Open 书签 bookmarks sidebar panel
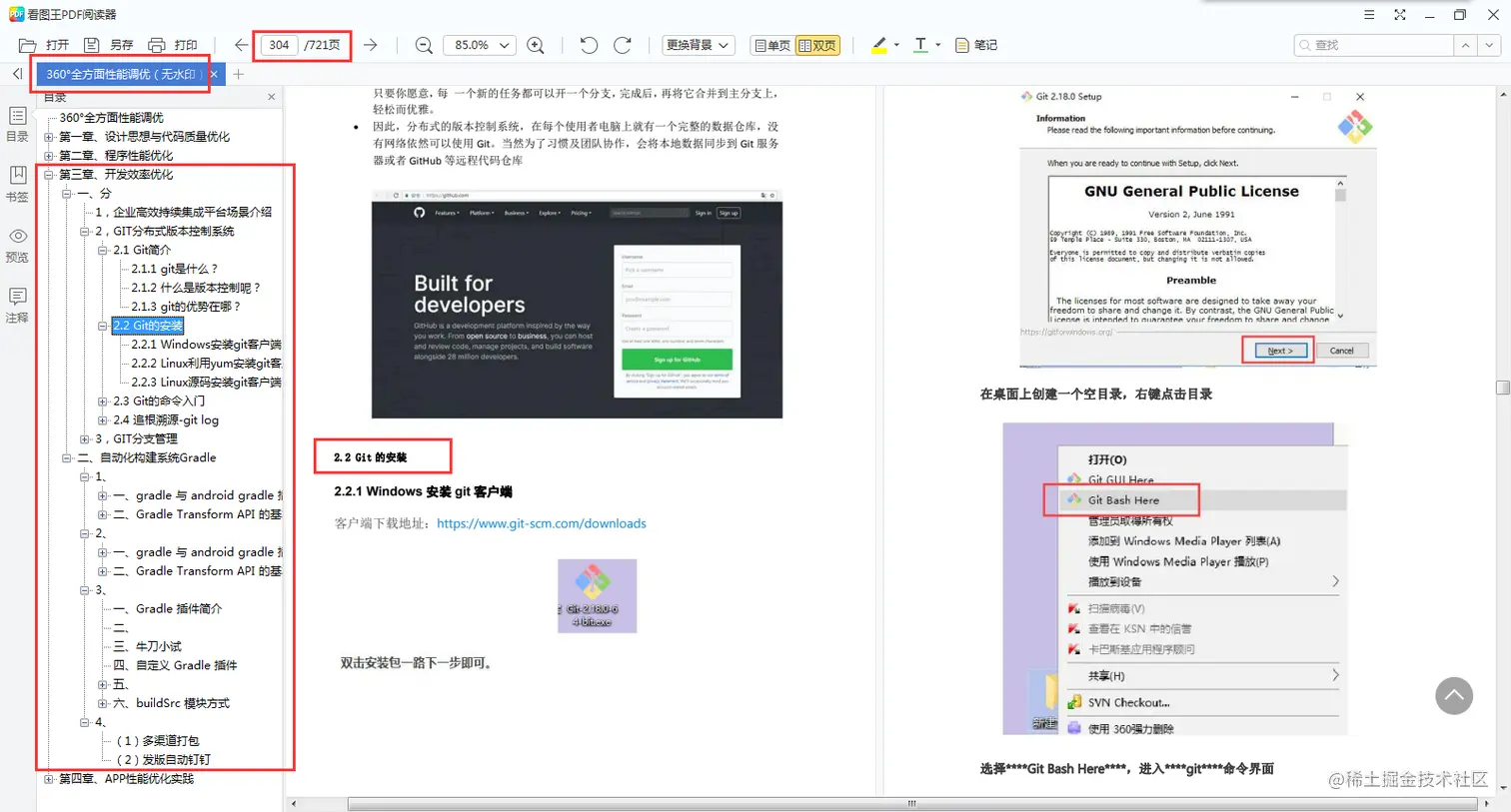1511x812 pixels. 17,185
